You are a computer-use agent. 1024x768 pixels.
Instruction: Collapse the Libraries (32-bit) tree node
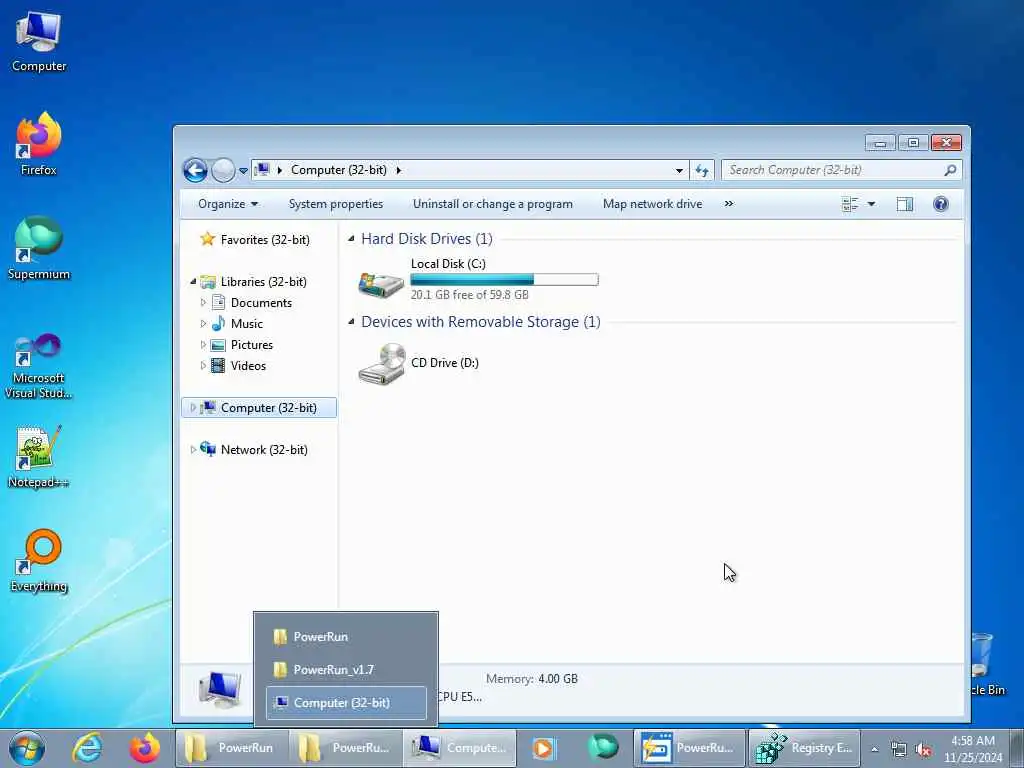(x=193, y=281)
